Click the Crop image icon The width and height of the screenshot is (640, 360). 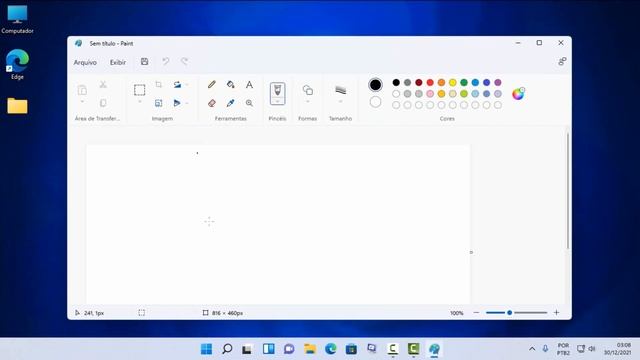point(159,84)
